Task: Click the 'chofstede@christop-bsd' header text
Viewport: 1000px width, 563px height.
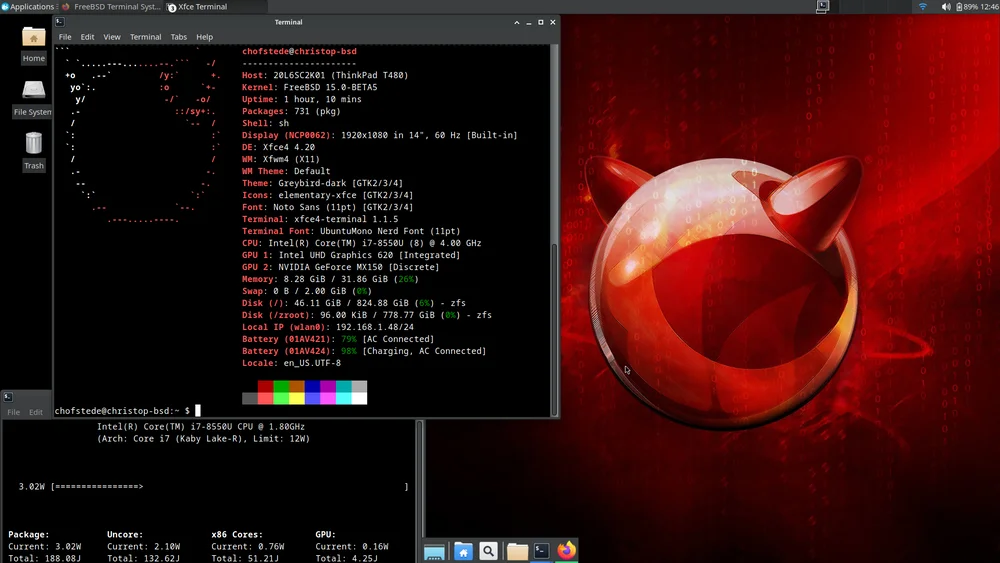Action: [x=299, y=52]
